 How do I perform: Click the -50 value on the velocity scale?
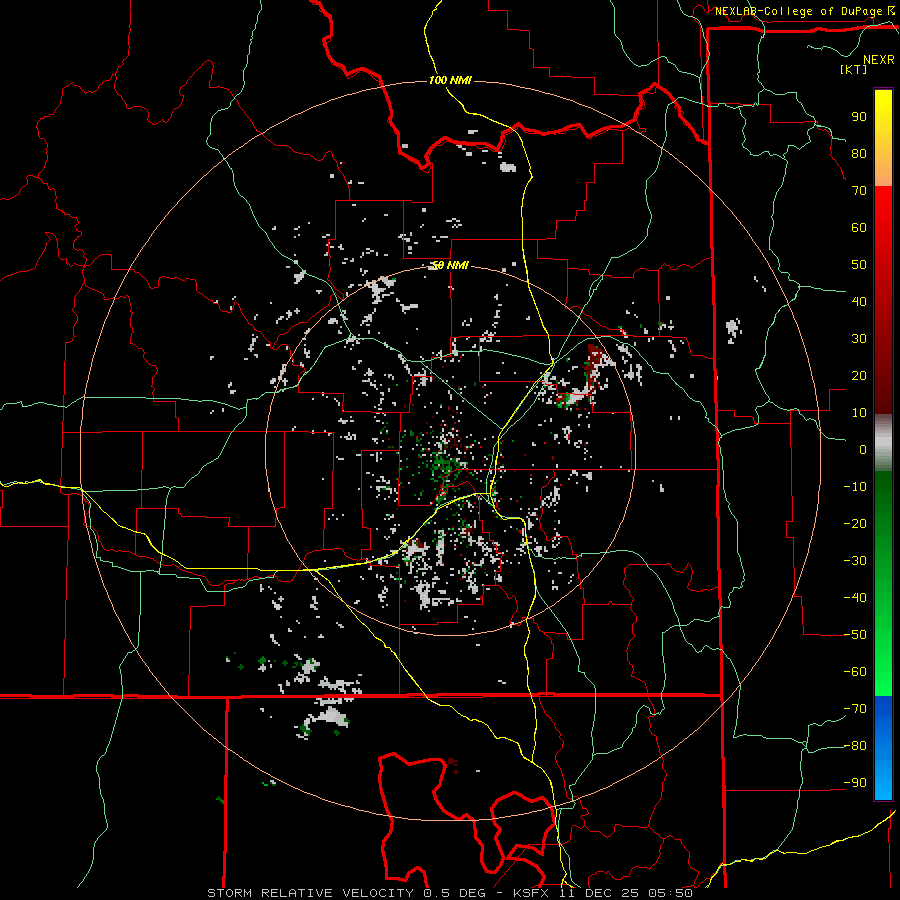[x=855, y=635]
